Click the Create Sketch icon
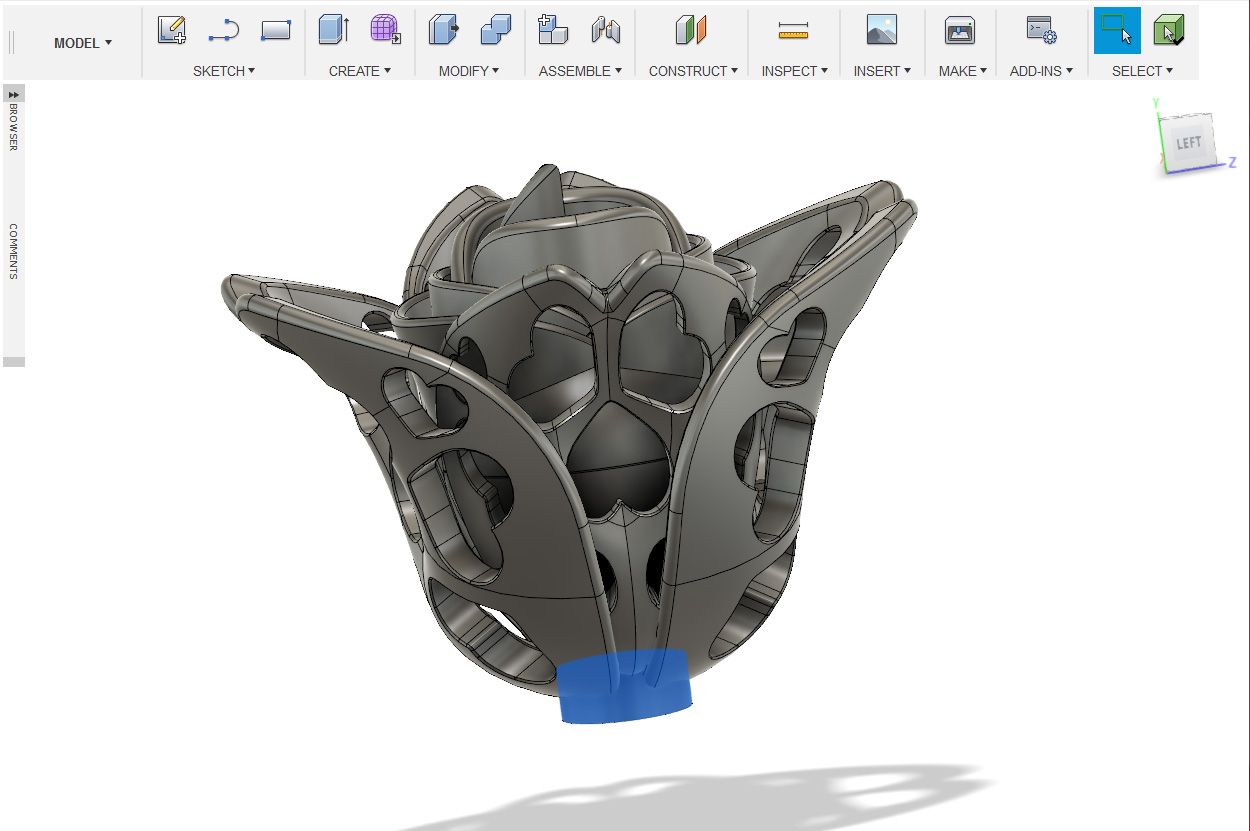Screen dimensions: 1250x831 [172, 31]
